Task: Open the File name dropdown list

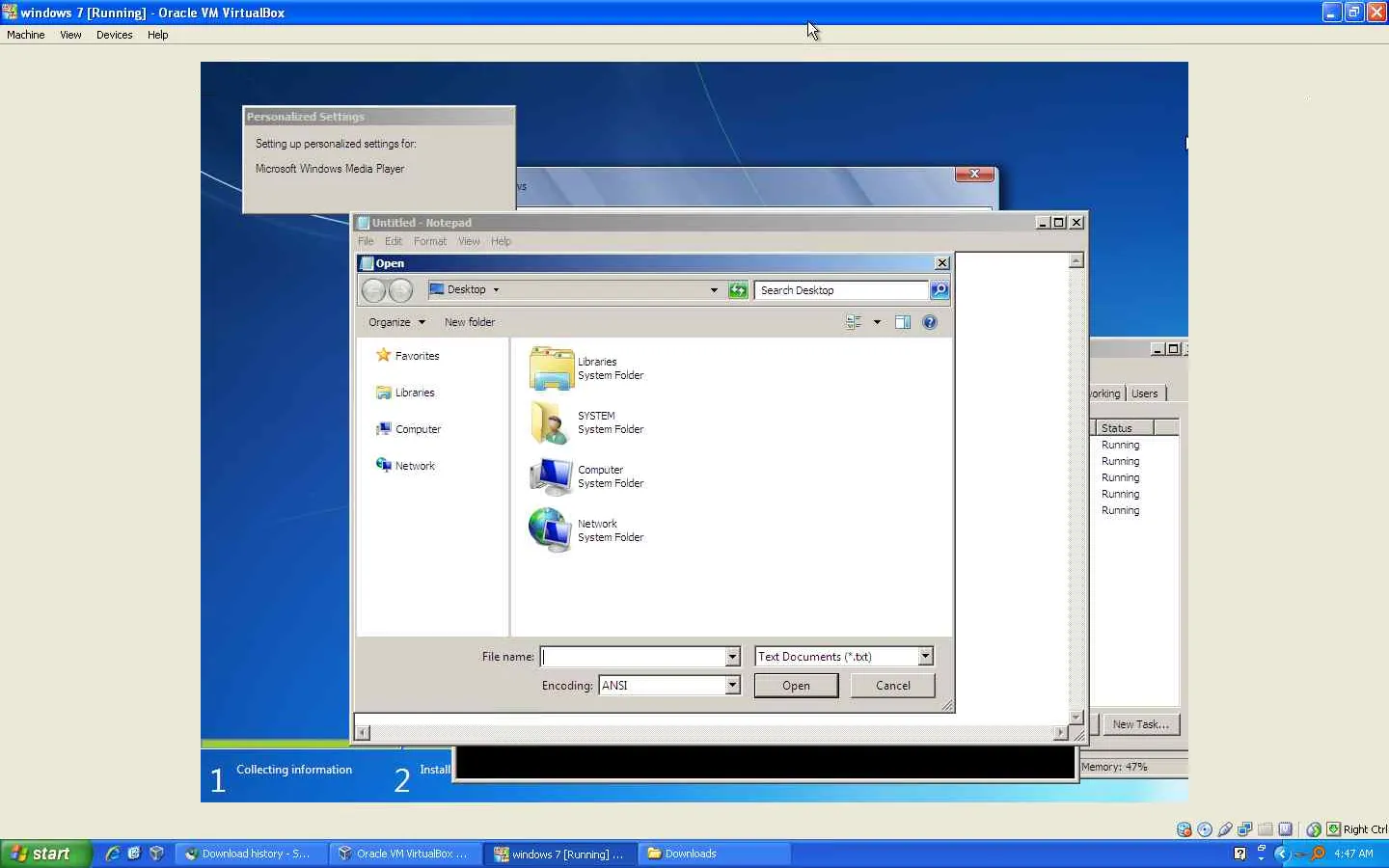Action: (732, 657)
